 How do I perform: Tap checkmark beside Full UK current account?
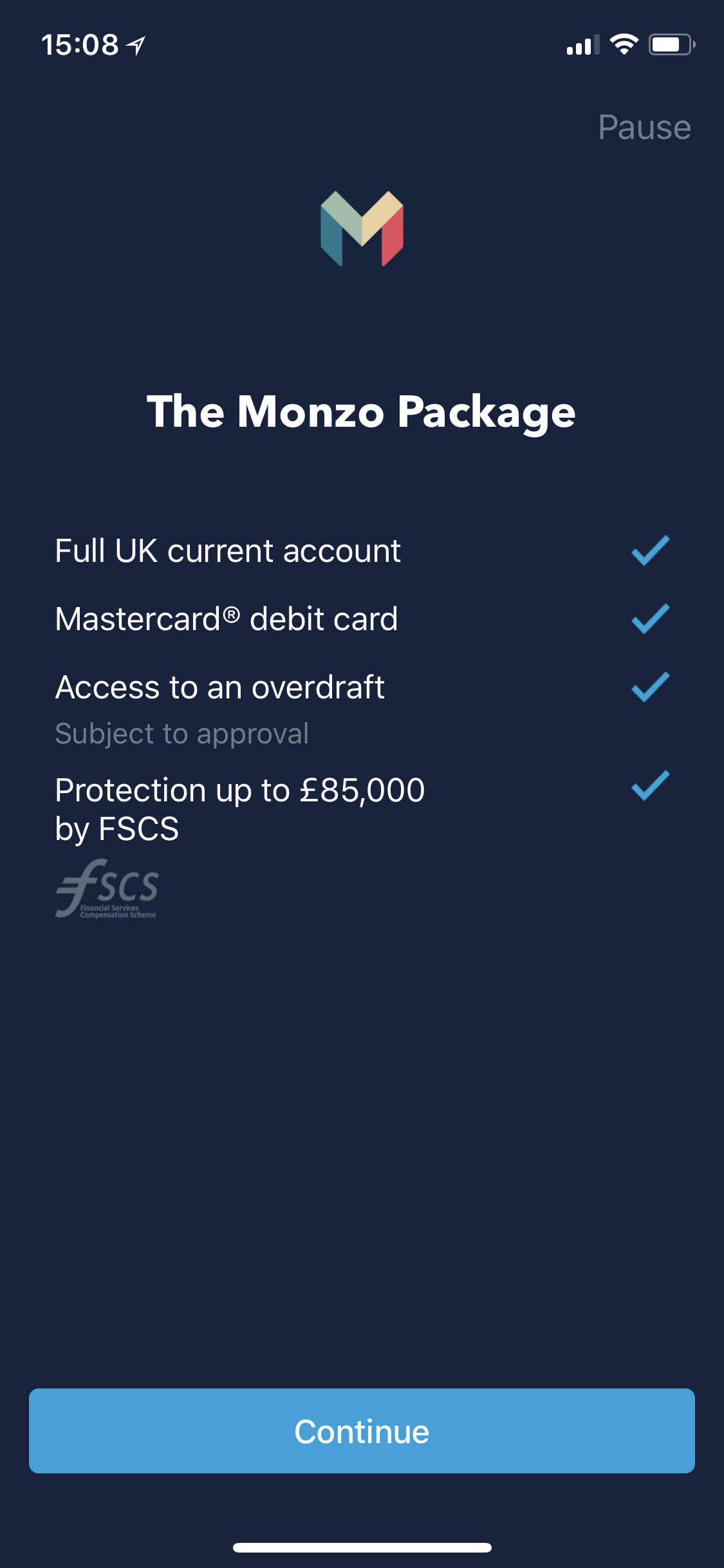[650, 551]
